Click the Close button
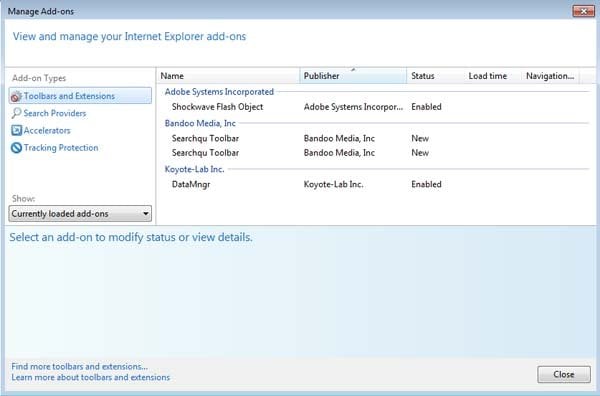The image size is (600, 396). pyautogui.click(x=564, y=374)
